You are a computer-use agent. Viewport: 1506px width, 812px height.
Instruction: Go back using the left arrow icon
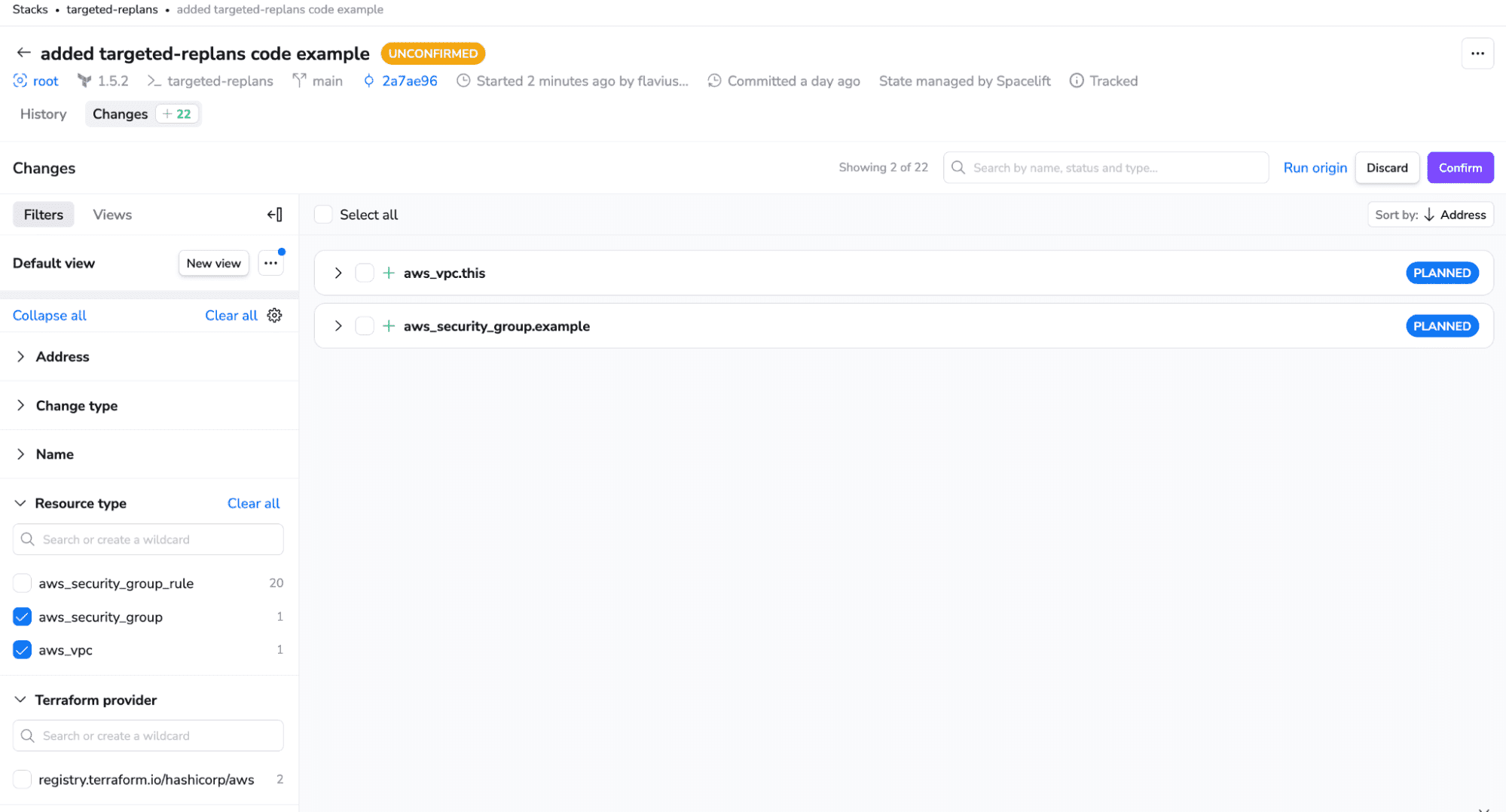(23, 53)
